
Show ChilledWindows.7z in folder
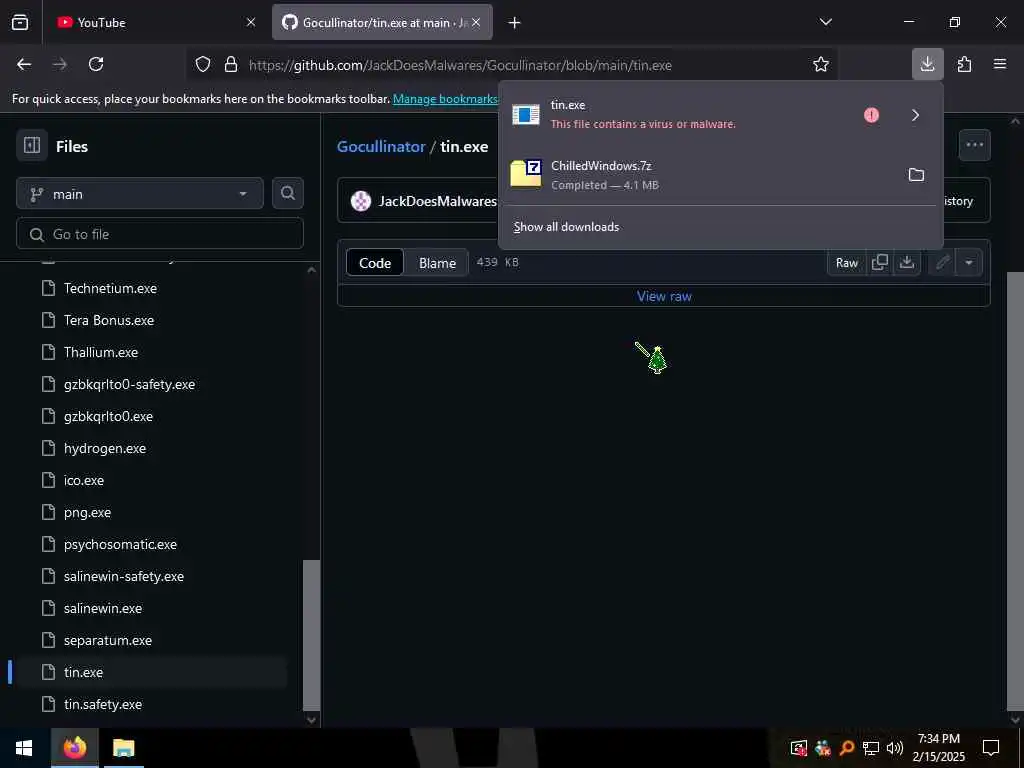pos(916,174)
